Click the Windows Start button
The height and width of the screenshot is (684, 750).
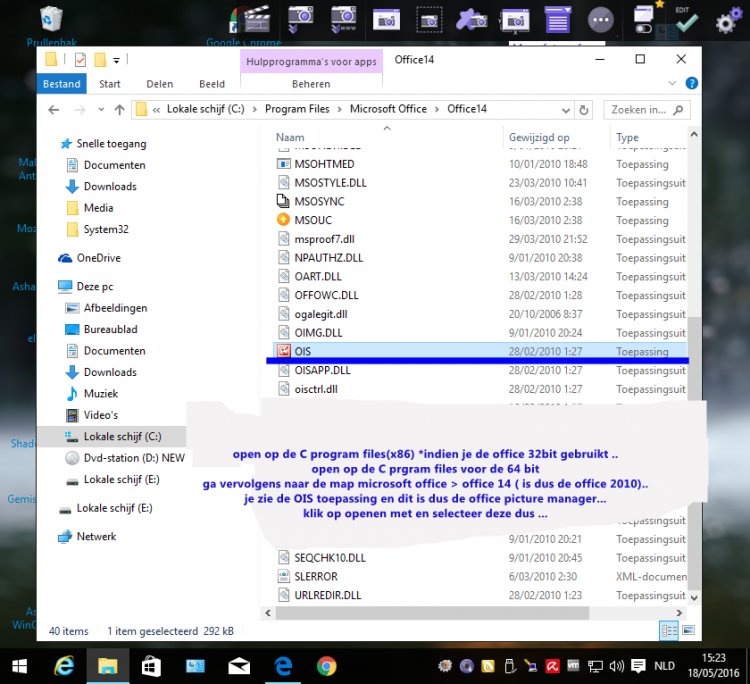click(x=19, y=665)
